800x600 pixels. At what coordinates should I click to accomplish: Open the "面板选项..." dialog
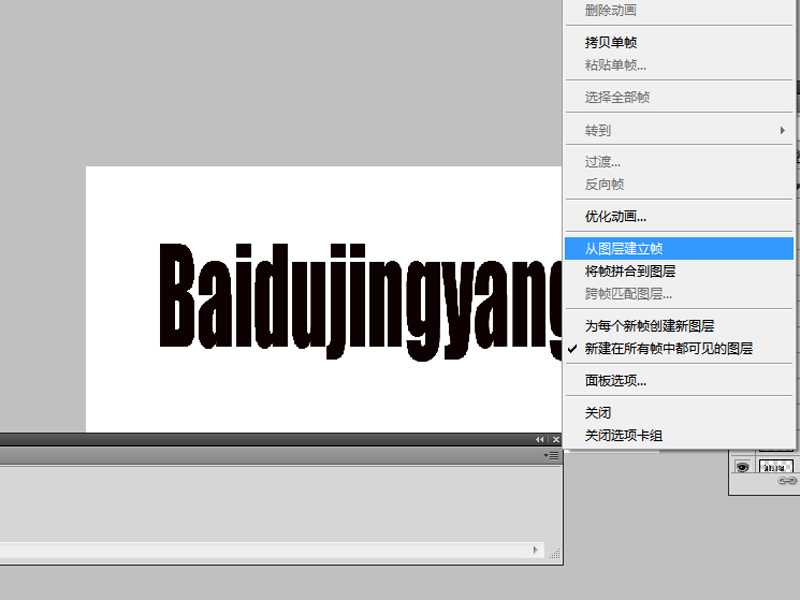point(610,380)
